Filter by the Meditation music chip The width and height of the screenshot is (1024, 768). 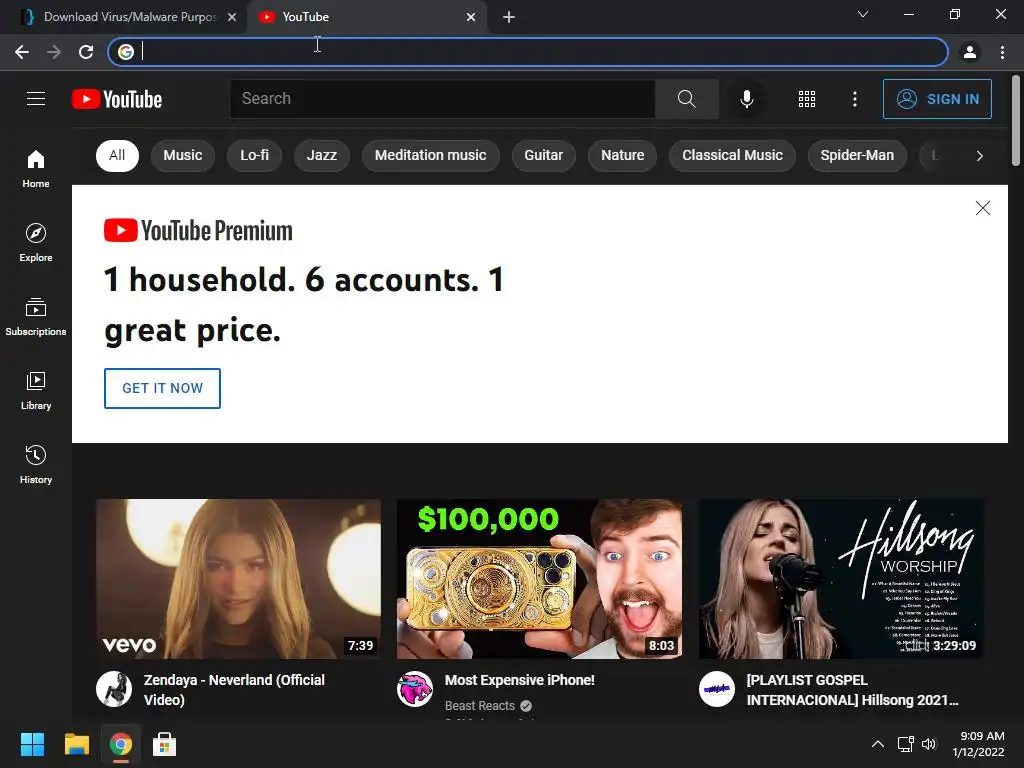(x=430, y=155)
